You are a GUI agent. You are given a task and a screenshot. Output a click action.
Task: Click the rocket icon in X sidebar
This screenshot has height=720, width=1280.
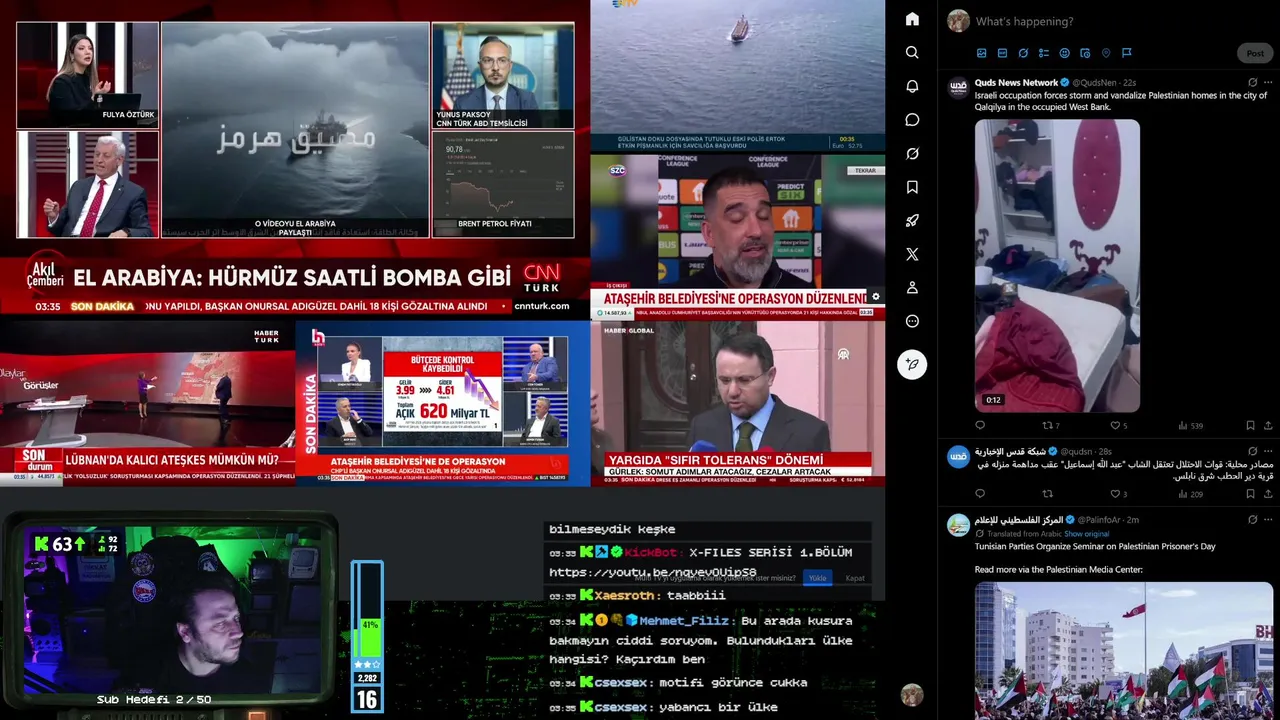pyautogui.click(x=912, y=221)
